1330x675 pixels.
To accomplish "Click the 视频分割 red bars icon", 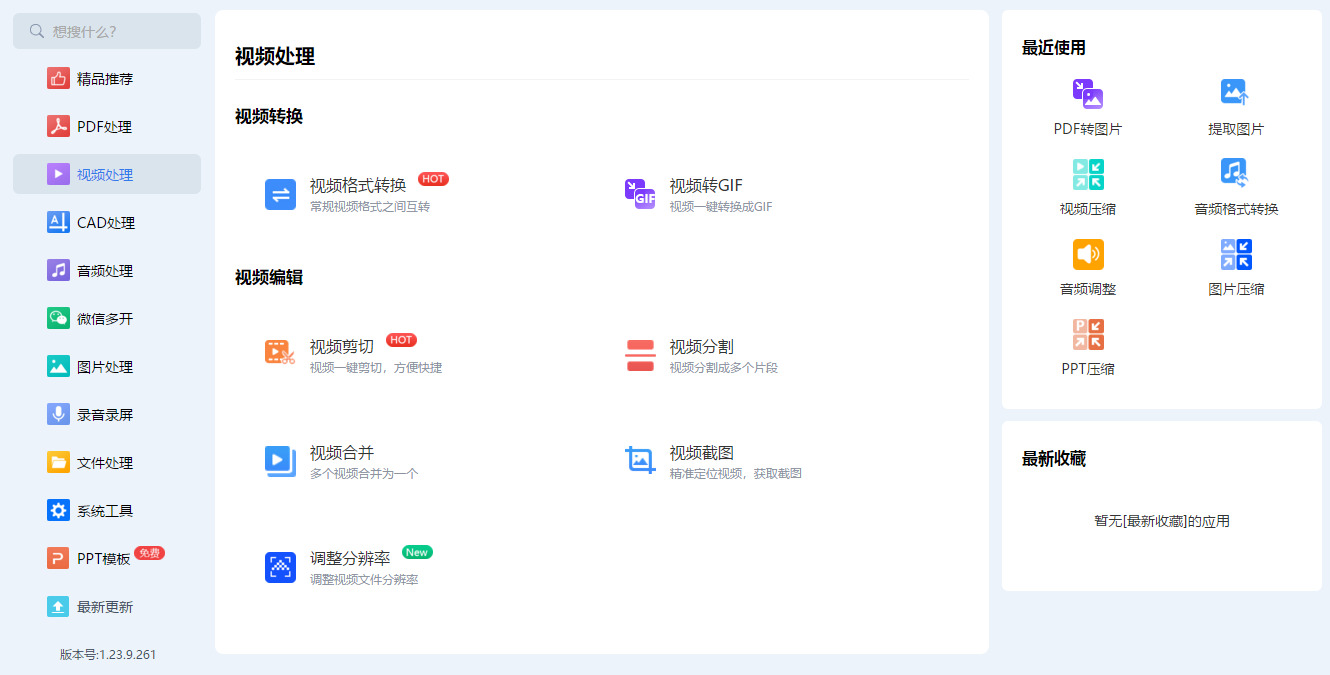I will (640, 355).
